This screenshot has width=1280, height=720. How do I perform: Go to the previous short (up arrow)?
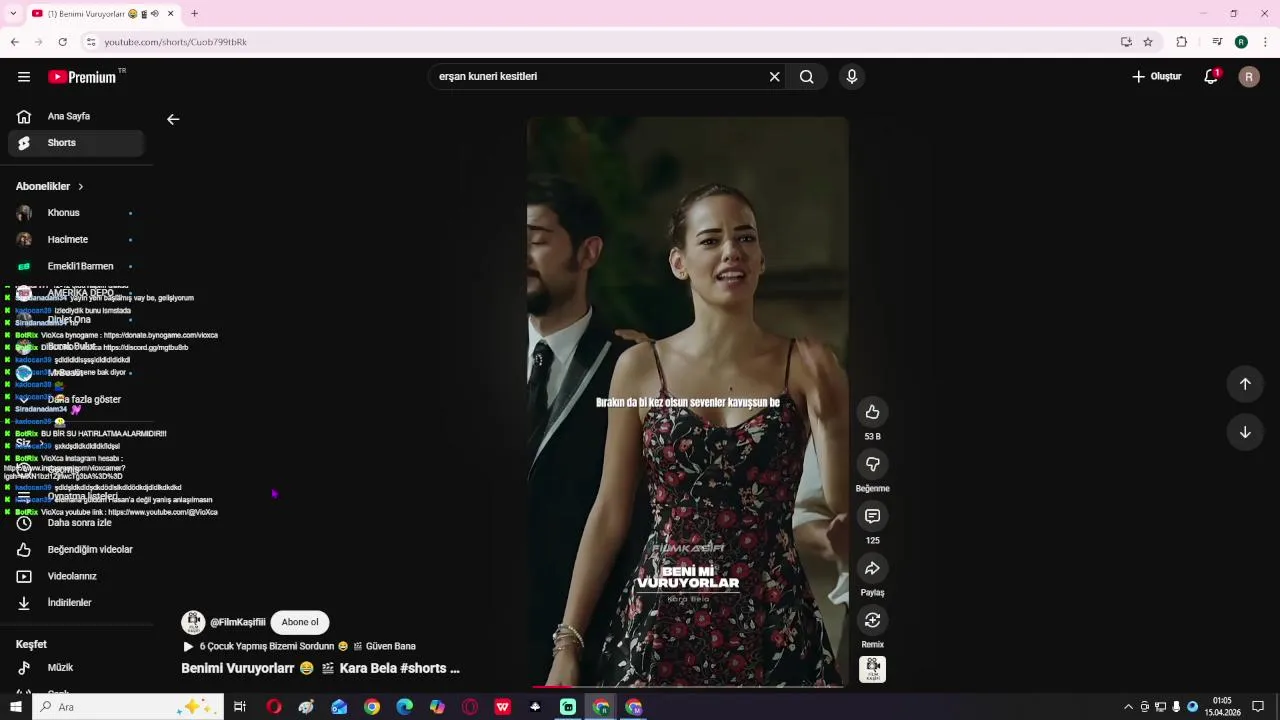point(1245,384)
